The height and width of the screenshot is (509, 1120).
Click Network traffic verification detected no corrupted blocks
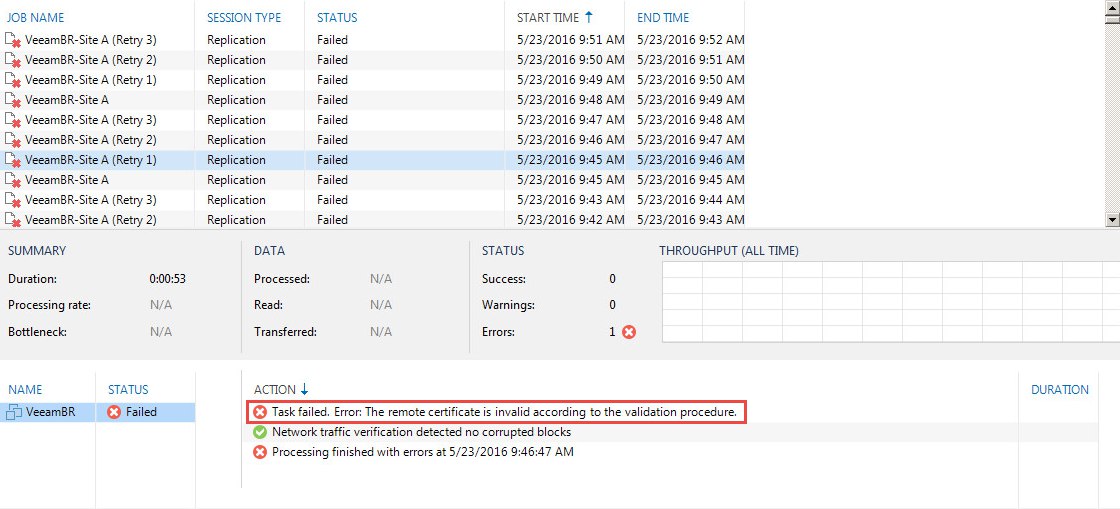click(421, 432)
